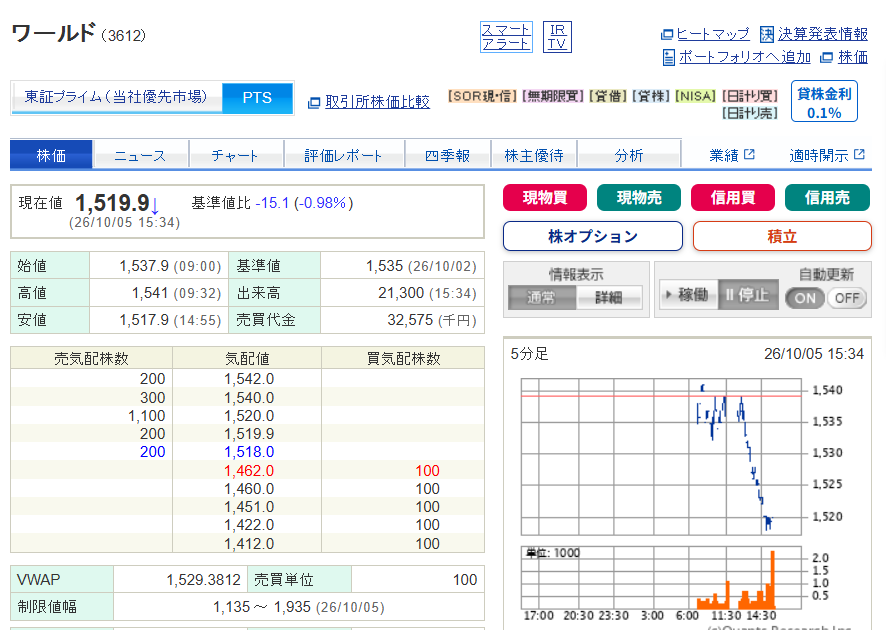The width and height of the screenshot is (886, 630).
Task: Click the ヒートマップ window icon
Action: click(667, 34)
